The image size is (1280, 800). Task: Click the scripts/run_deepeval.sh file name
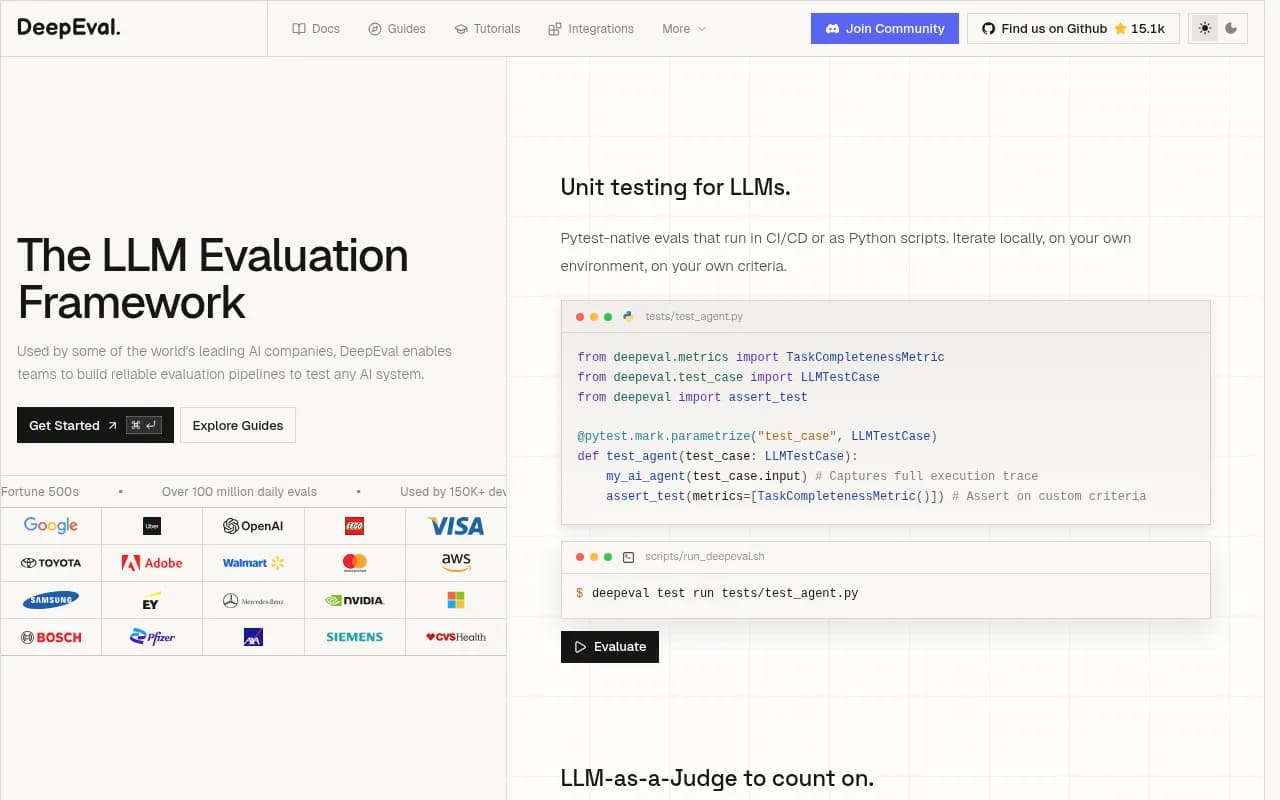tap(705, 556)
